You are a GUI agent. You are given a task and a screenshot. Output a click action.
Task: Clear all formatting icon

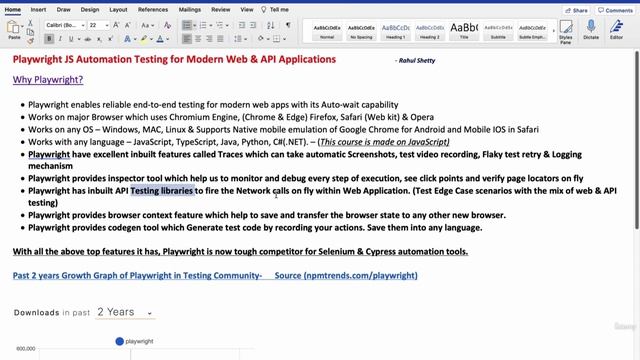click(x=167, y=25)
